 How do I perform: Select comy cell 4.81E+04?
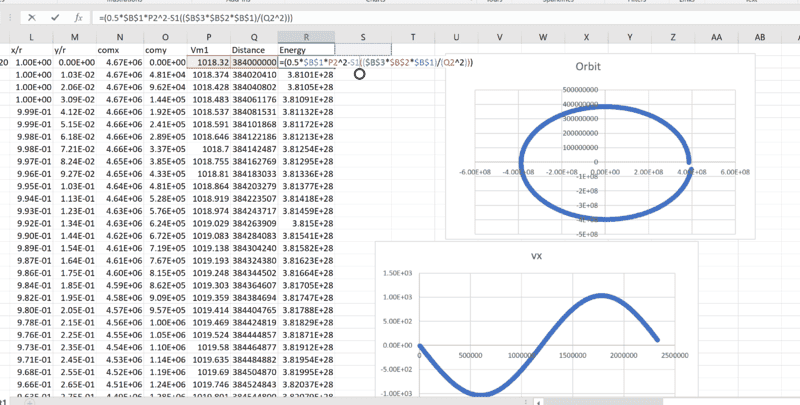(165, 75)
